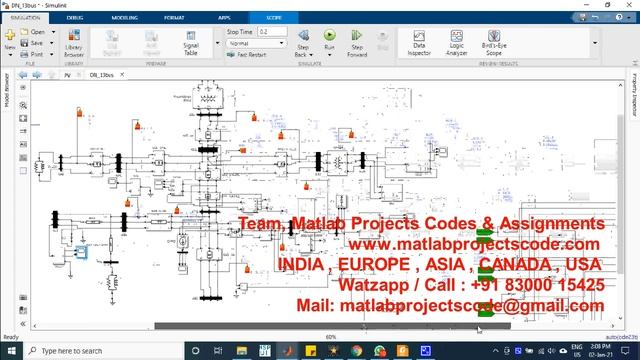Click the quick access save icon near the Undo arrow
The height and width of the screenshot is (360, 640).
click(582, 17)
